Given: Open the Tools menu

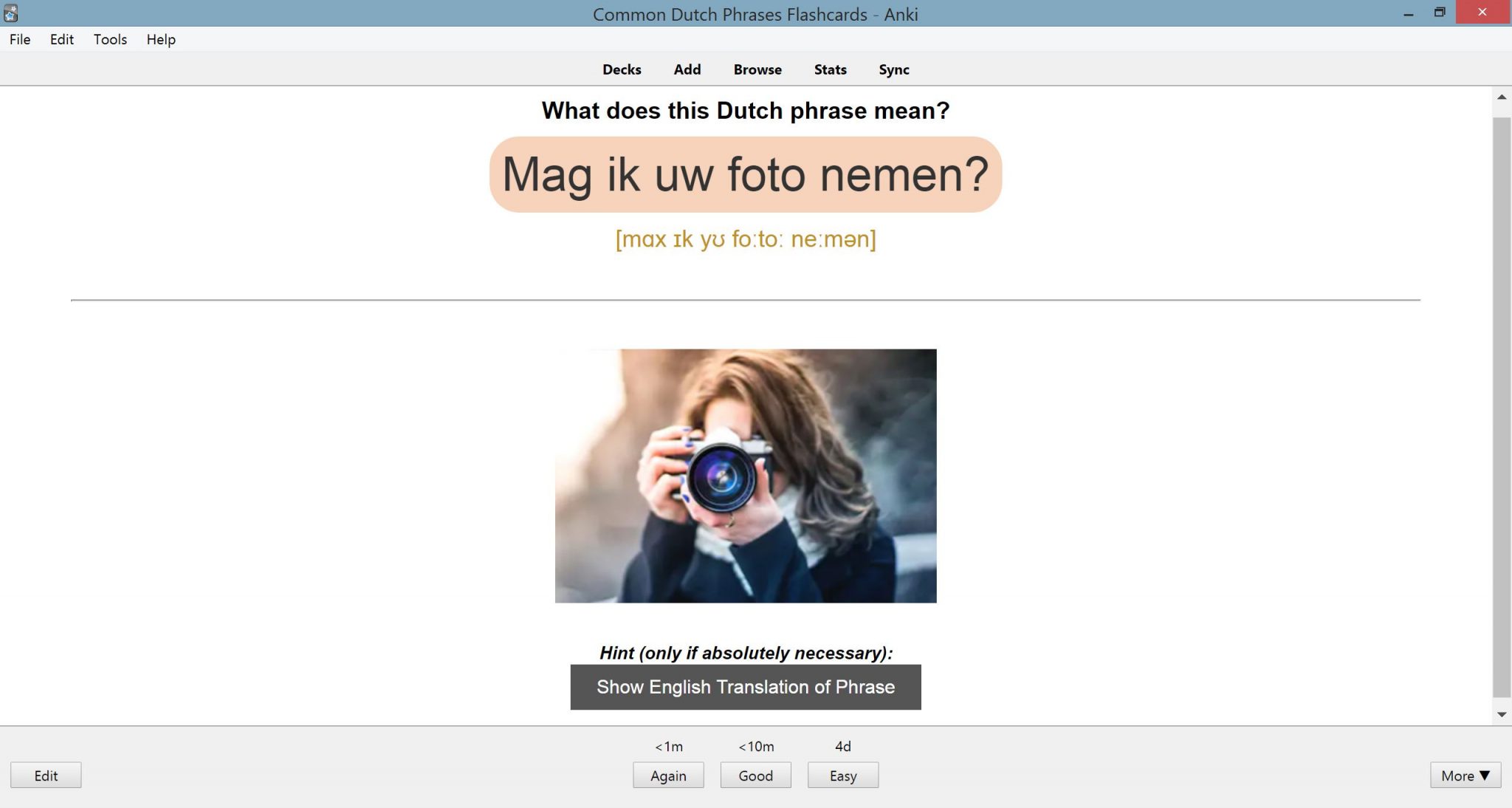Looking at the screenshot, I should (109, 39).
